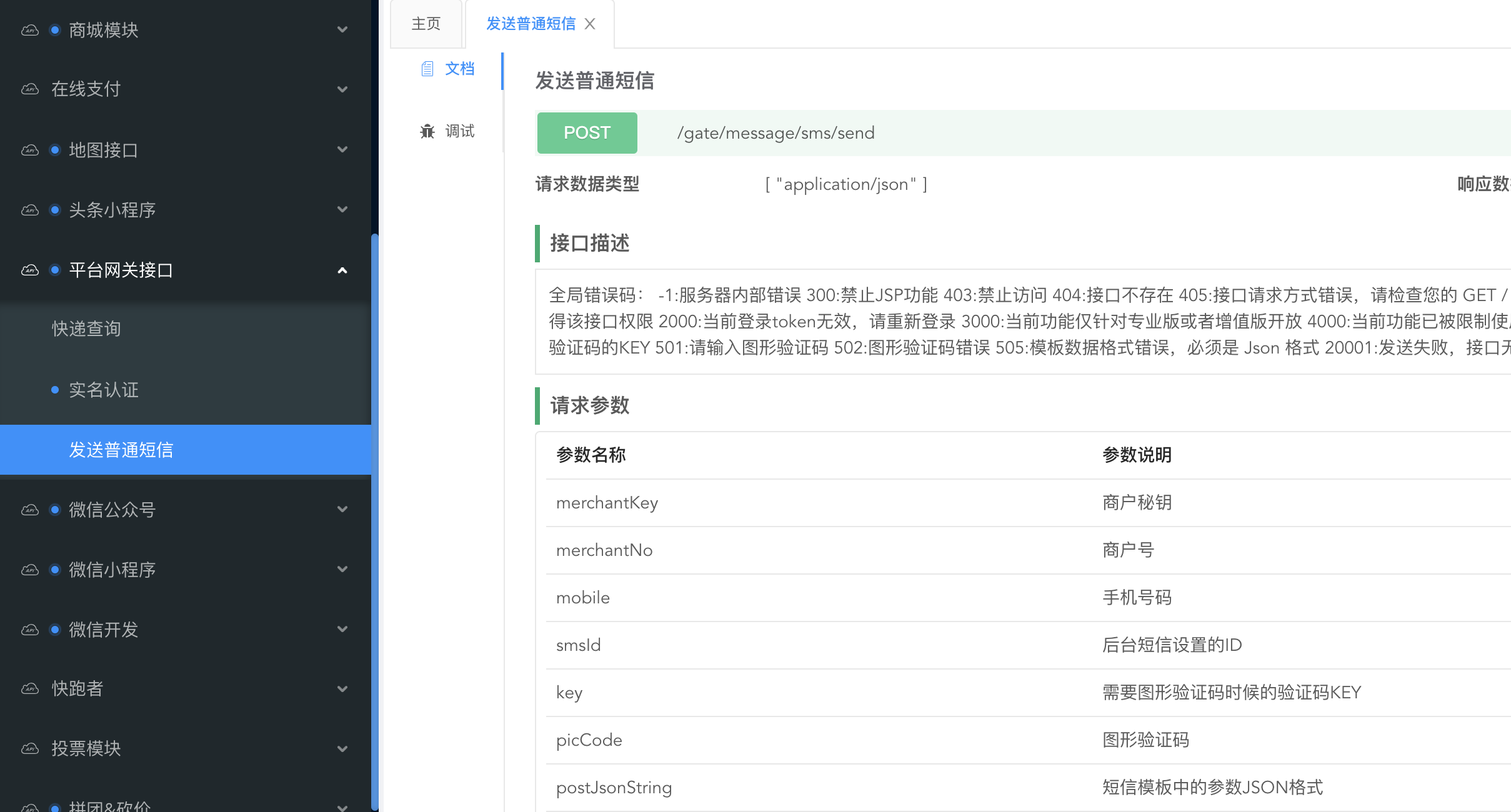Click the API cloud icon beside 微信公众号

(29, 510)
